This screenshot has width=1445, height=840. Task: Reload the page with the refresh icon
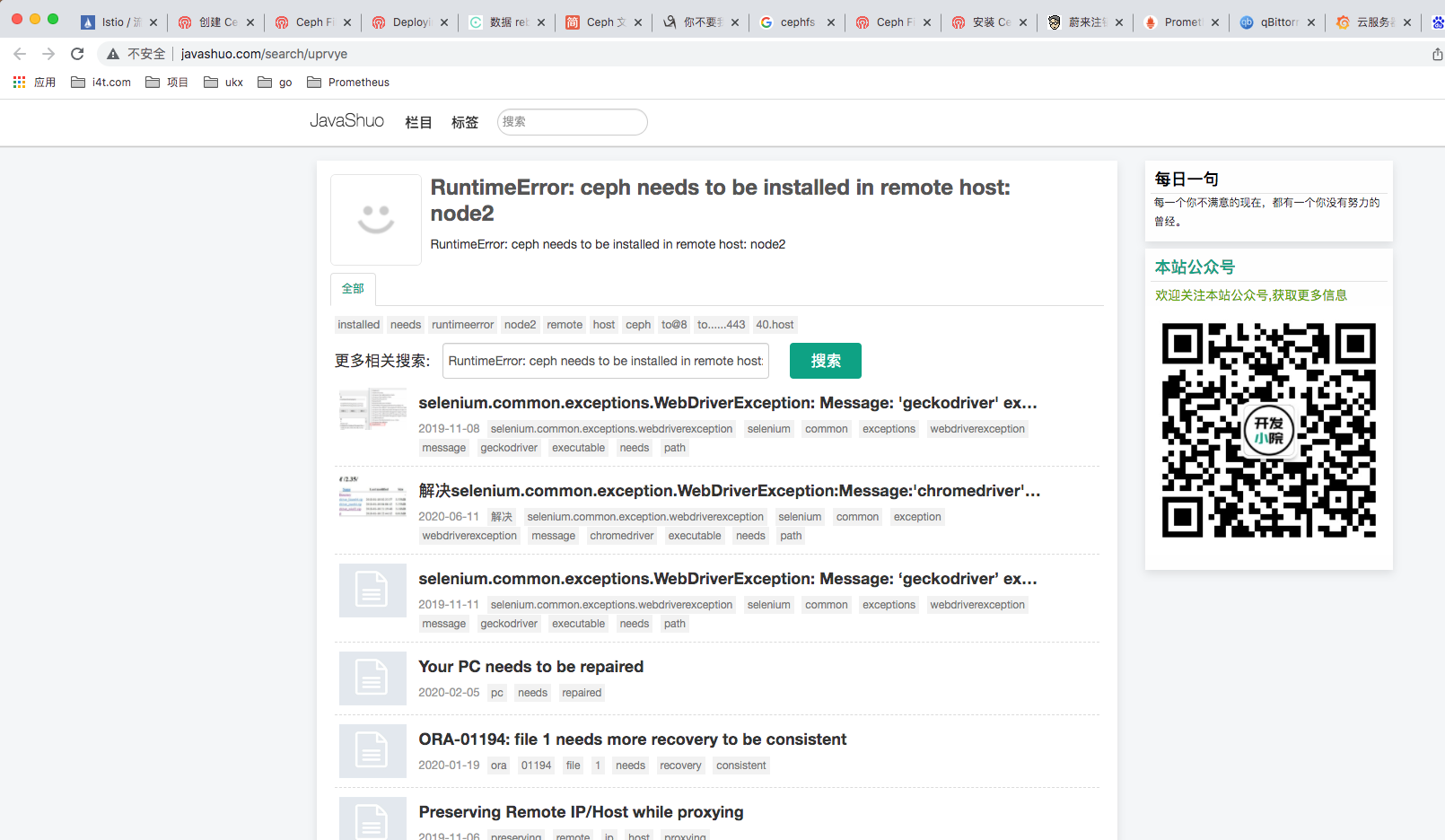tap(77, 54)
